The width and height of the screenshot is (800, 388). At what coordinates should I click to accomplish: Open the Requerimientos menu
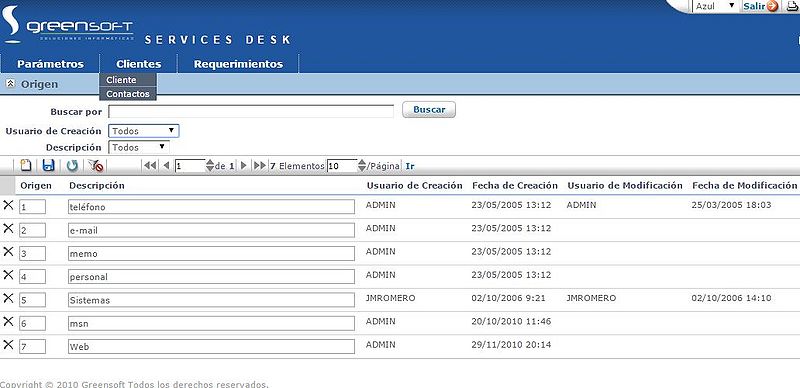(x=238, y=64)
